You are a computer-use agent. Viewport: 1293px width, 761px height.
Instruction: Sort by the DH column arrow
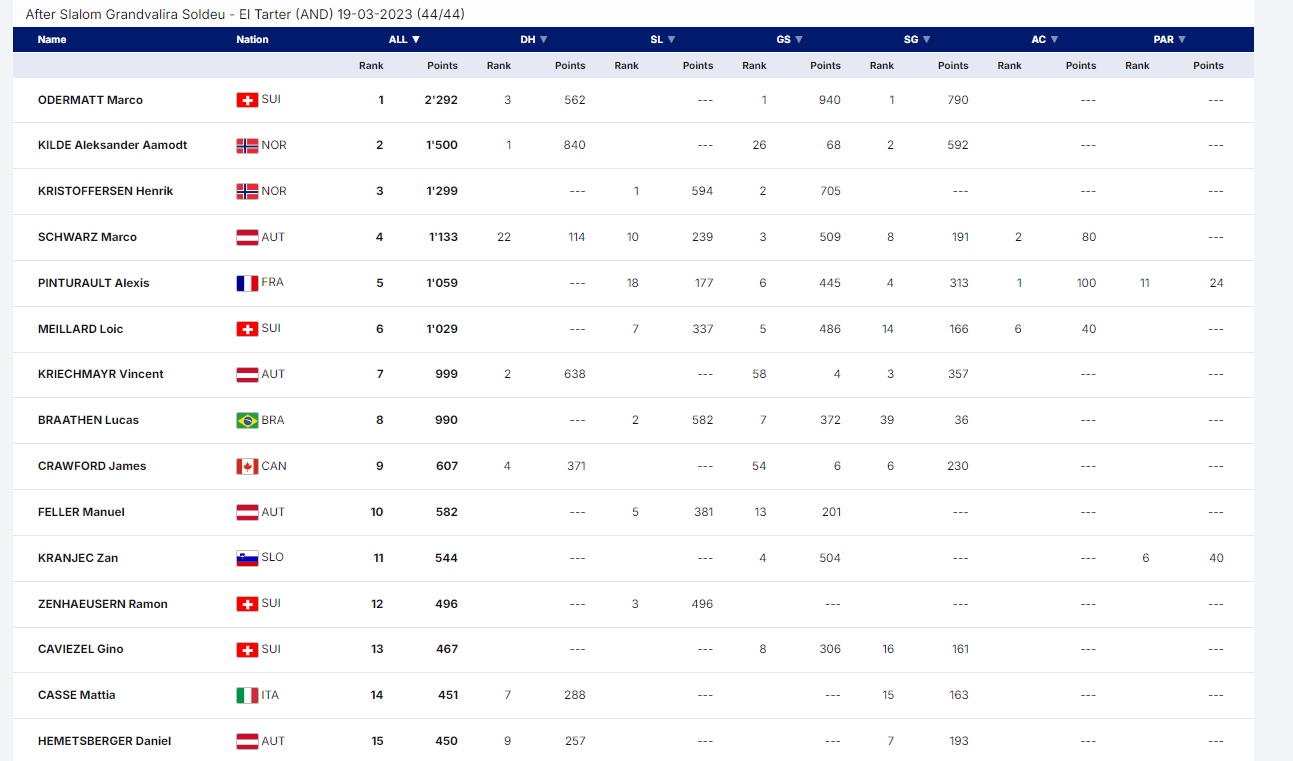(x=544, y=40)
